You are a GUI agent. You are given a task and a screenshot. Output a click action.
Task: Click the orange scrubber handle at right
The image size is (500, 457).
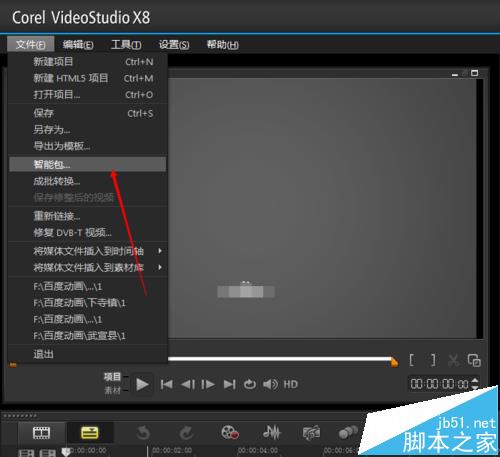pyautogui.click(x=394, y=362)
